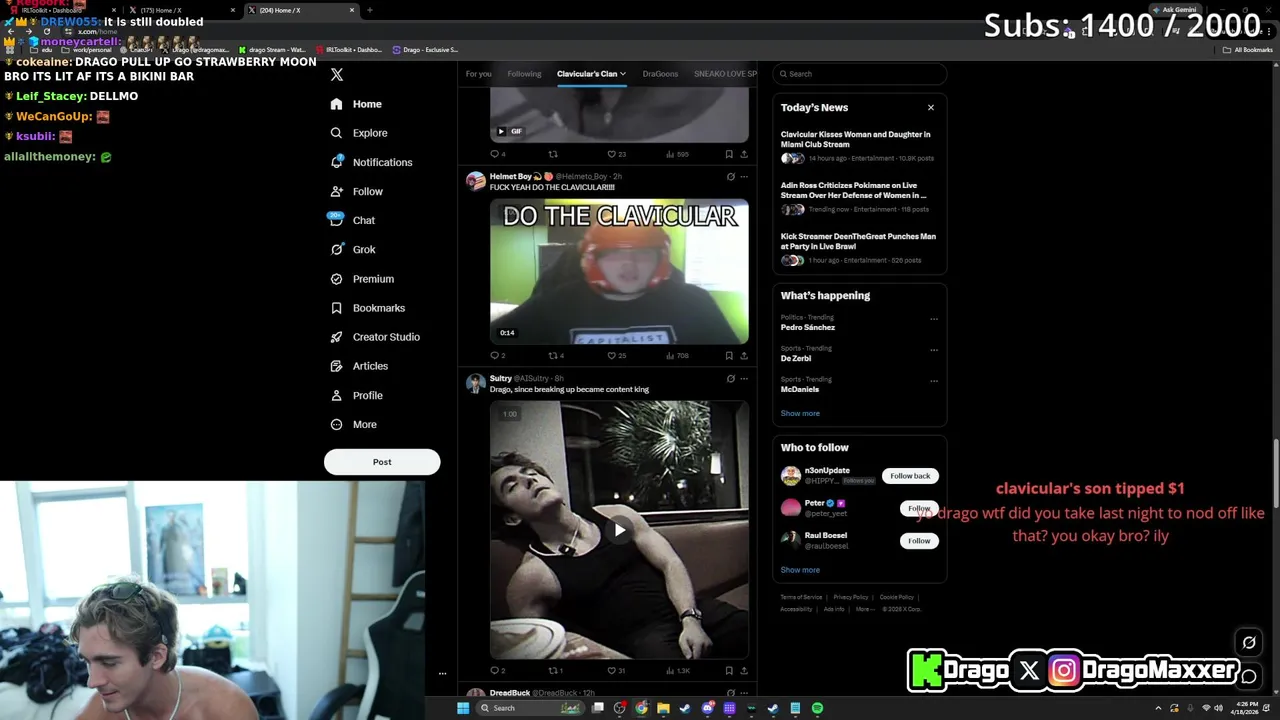Open the Windows Start menu

[x=463, y=708]
